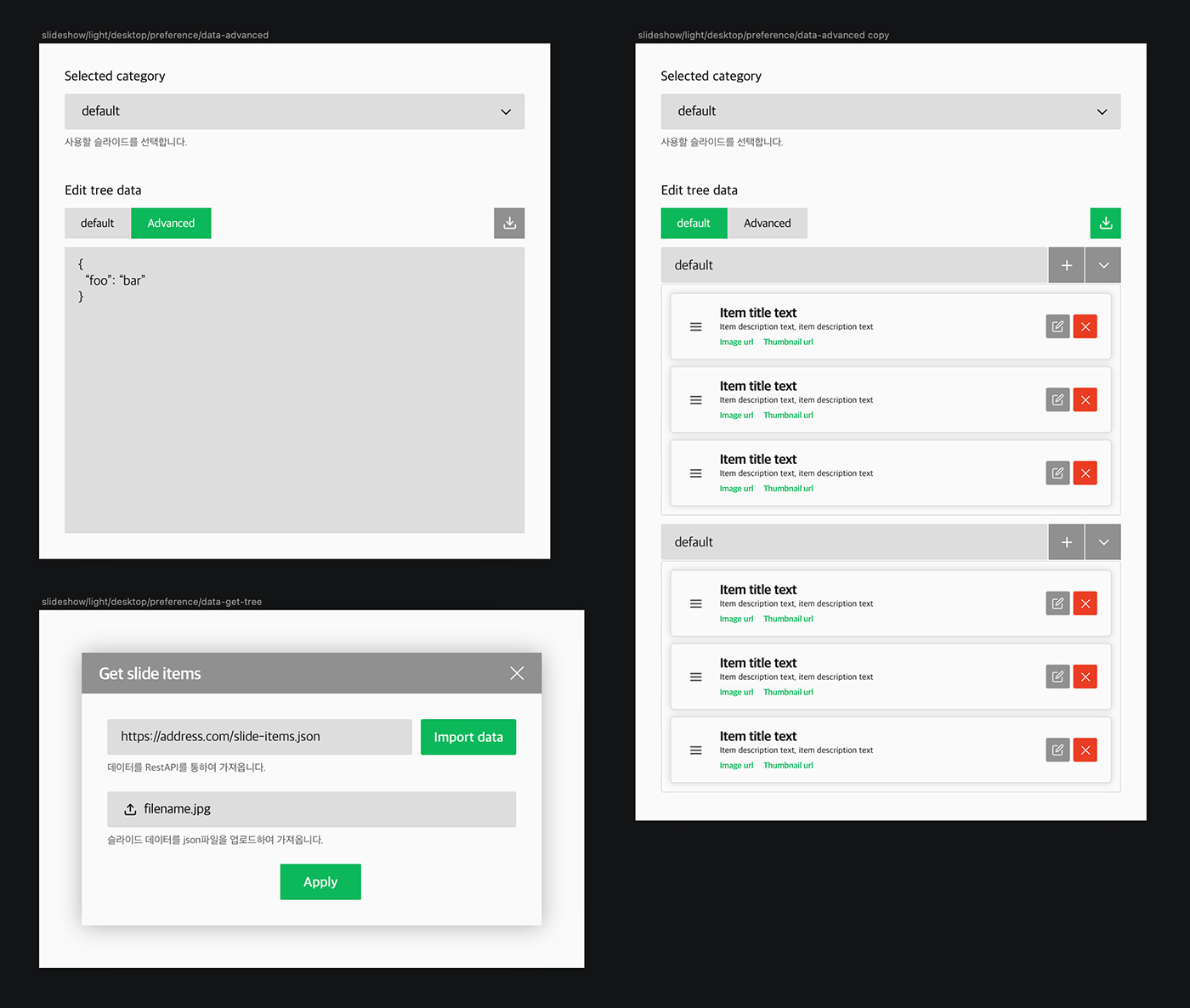Click the filename.jpg file upload field
Screen dimensions: 1190x1008
[x=311, y=809]
